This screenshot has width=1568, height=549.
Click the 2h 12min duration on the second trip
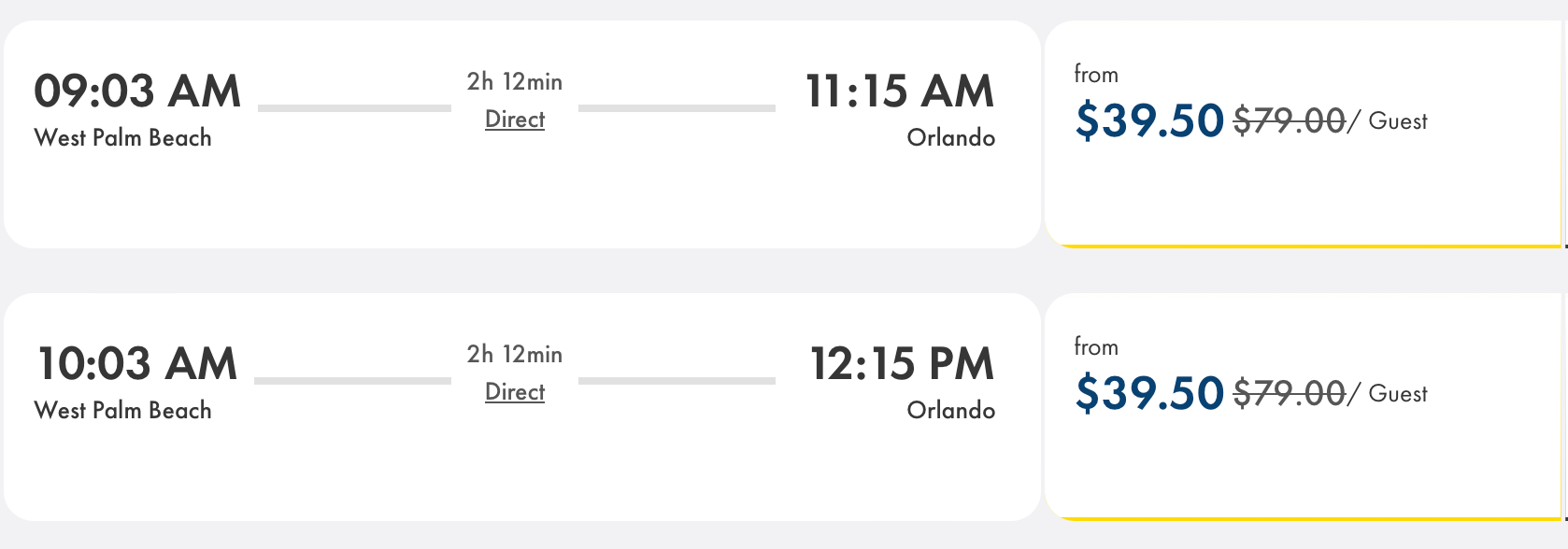pos(514,354)
